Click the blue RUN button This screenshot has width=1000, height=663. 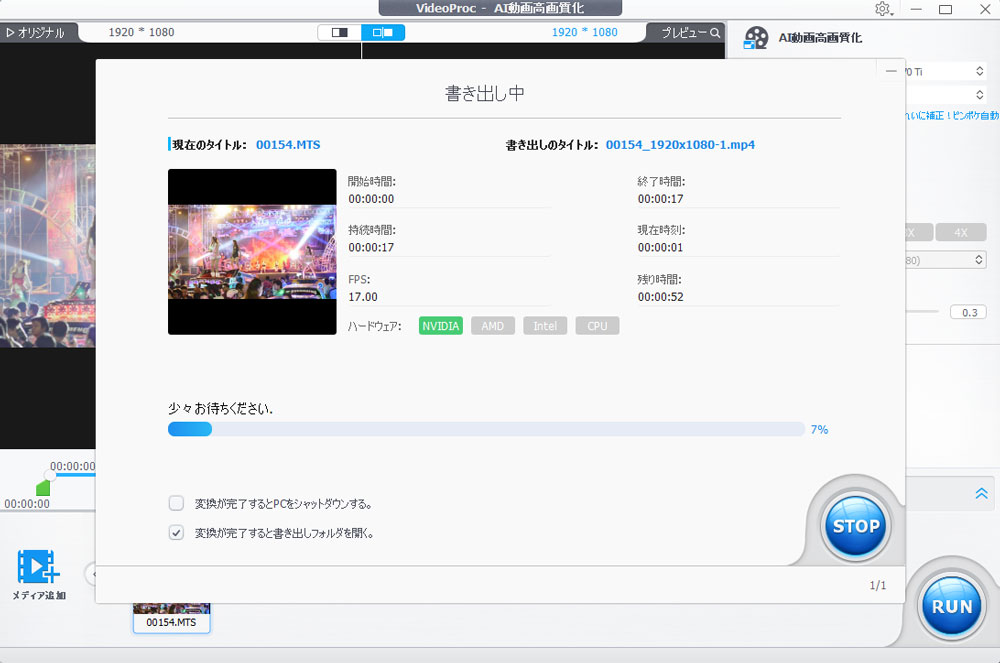click(952, 606)
